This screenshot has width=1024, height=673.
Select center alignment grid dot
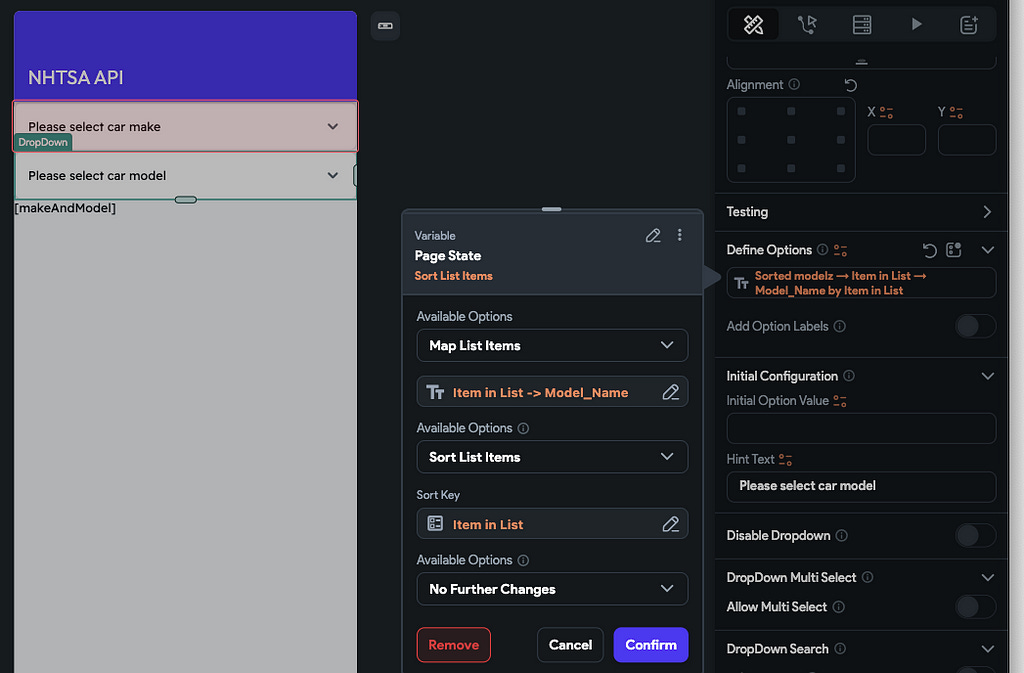pyautogui.click(x=791, y=140)
